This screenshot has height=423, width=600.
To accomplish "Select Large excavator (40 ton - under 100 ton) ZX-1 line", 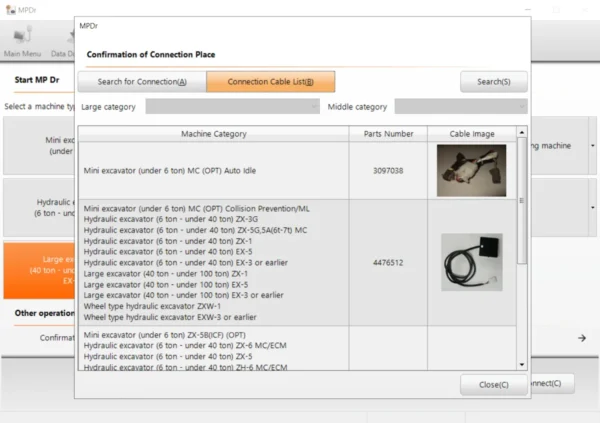I will 166,274.
